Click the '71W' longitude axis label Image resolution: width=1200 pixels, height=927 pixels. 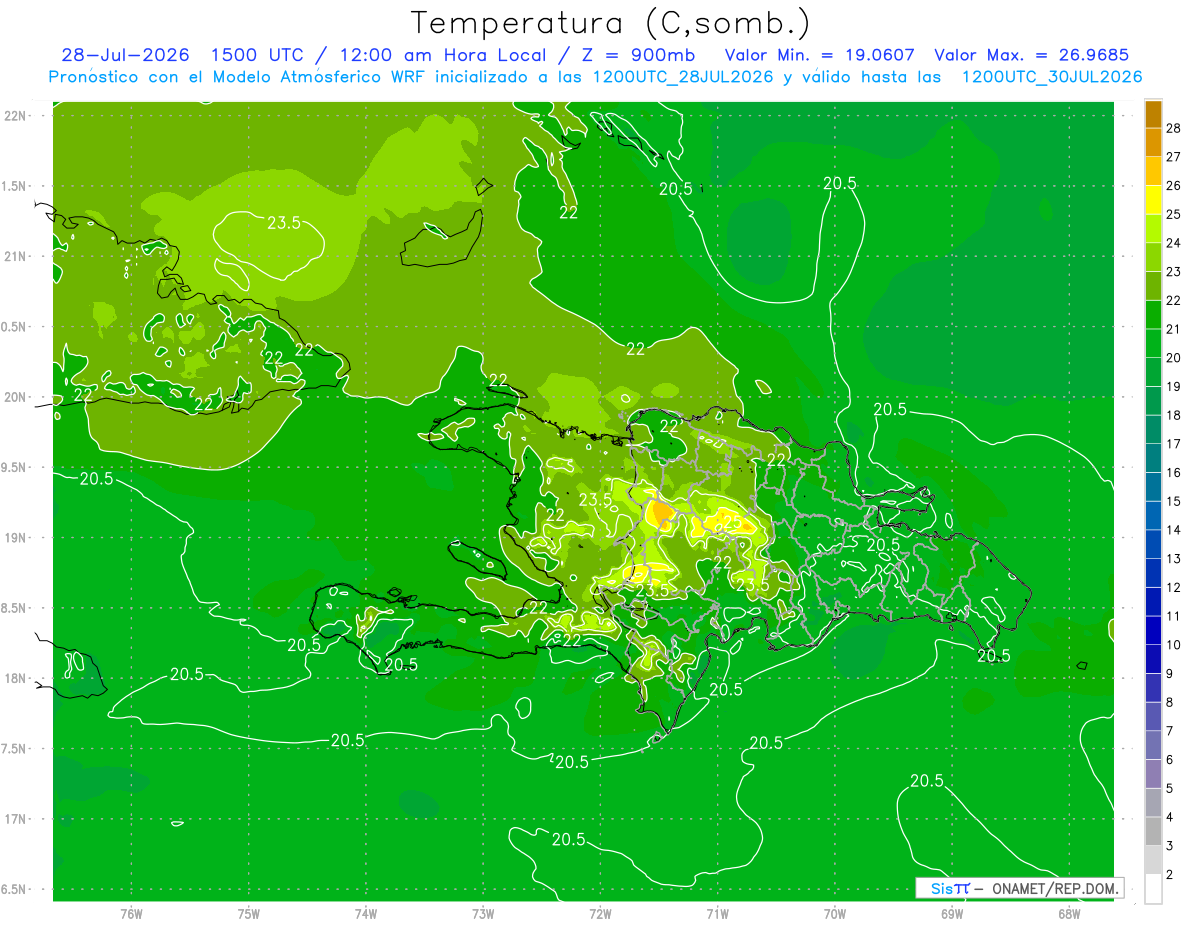point(717,913)
